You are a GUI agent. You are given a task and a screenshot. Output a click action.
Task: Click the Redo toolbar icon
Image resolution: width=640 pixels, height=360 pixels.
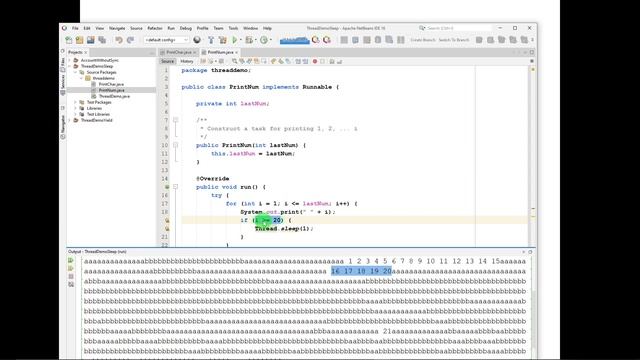(x=130, y=40)
